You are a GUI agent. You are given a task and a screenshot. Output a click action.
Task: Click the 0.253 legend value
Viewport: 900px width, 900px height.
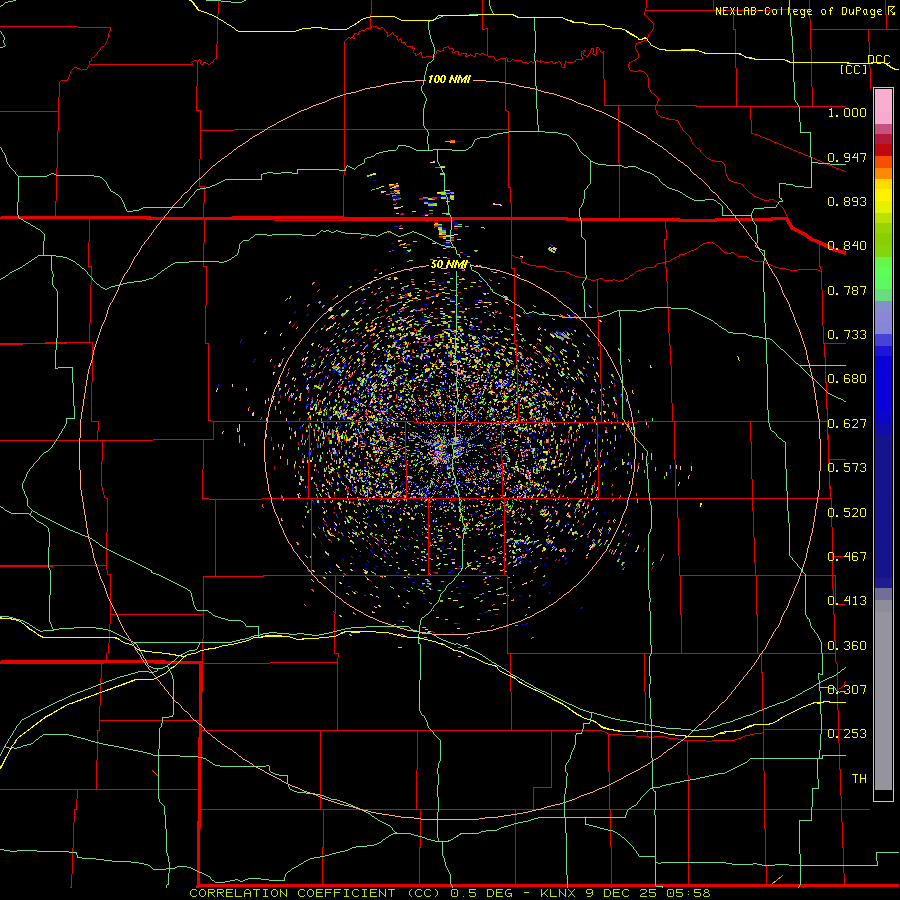(x=847, y=734)
